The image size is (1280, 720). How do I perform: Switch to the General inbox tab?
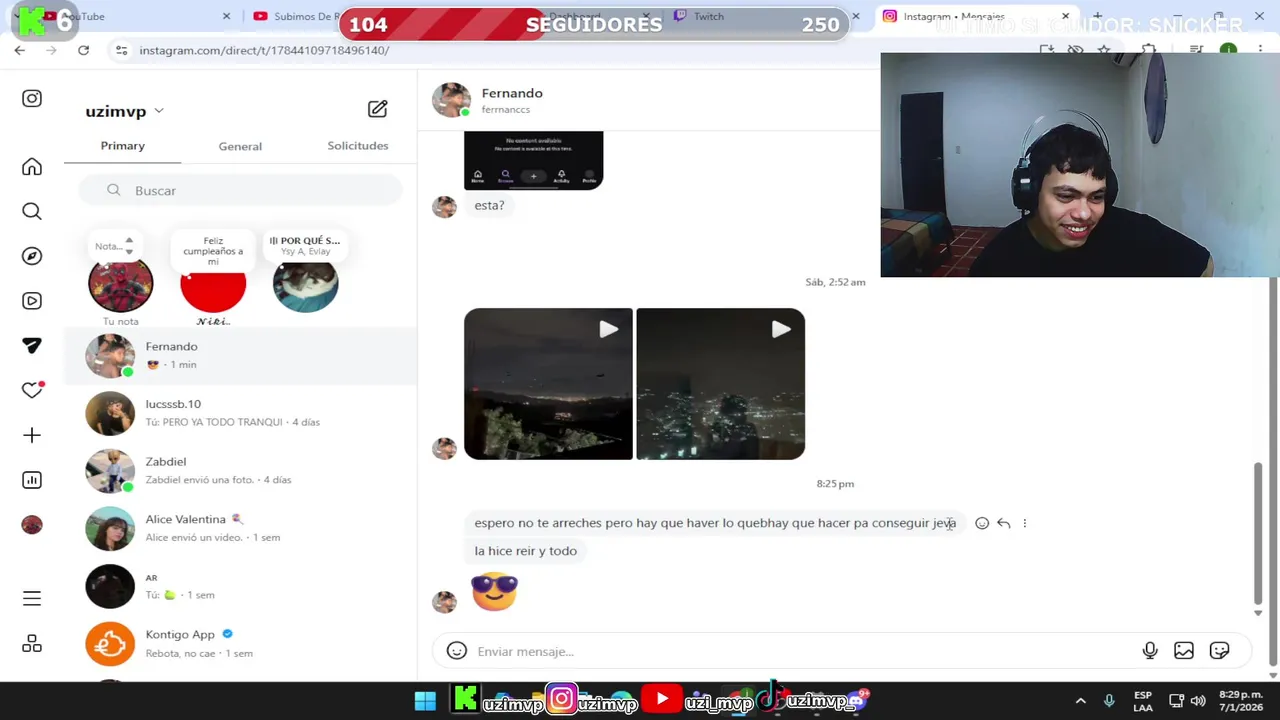240,146
